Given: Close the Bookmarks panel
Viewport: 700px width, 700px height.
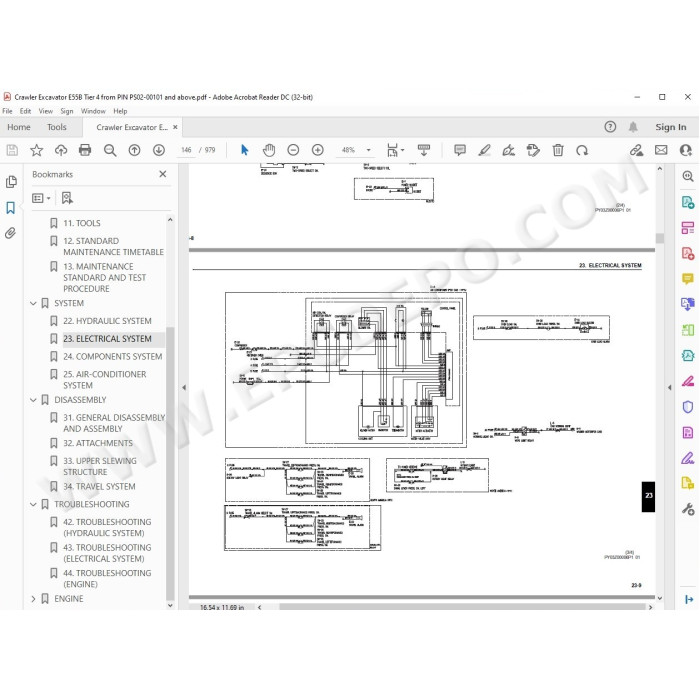Looking at the screenshot, I should [x=163, y=174].
